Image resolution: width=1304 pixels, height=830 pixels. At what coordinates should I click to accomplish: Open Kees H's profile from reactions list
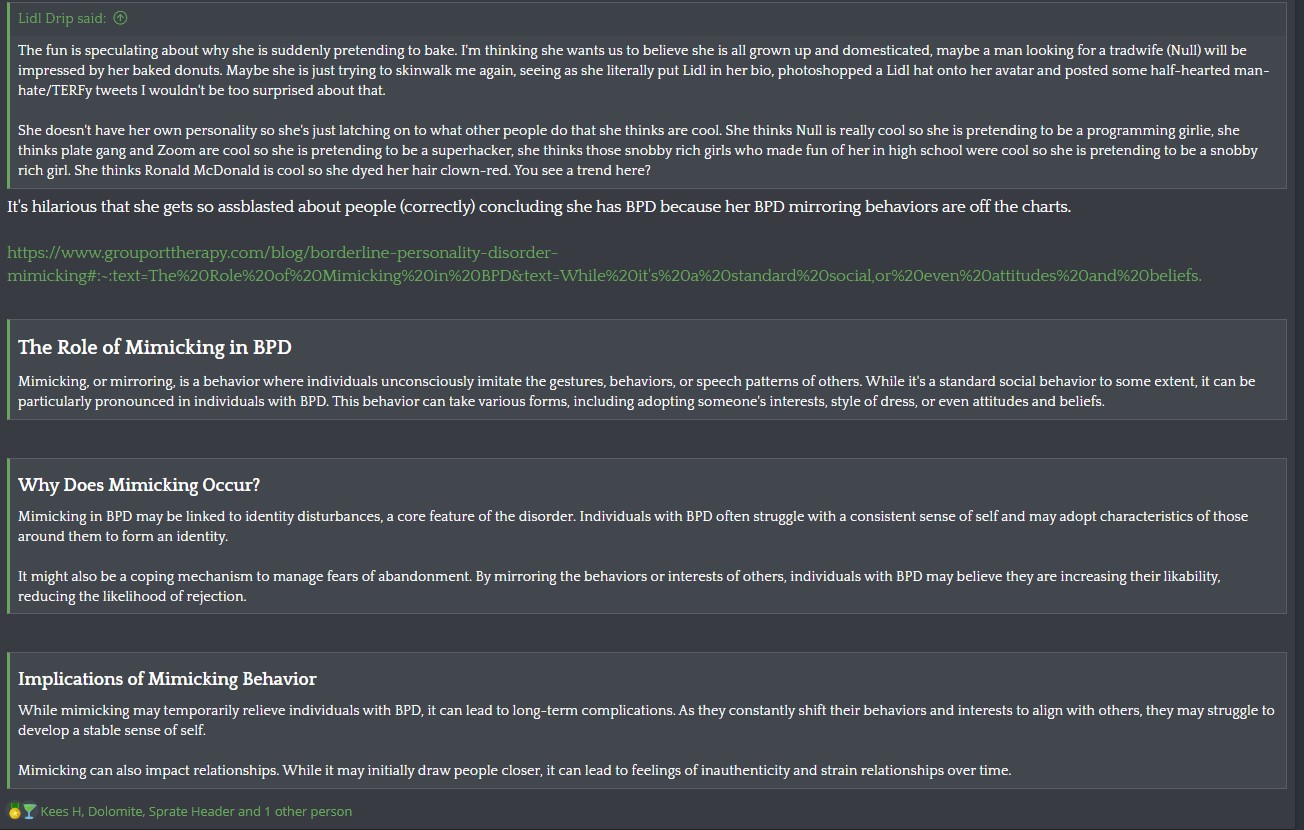[60, 811]
